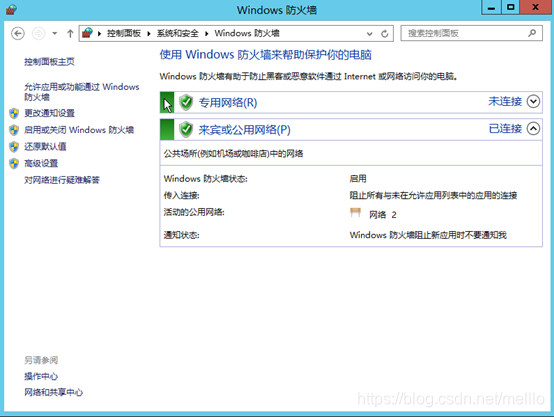554x417 pixels.
Task: Open 高级设置 link
Action: click(x=41, y=163)
